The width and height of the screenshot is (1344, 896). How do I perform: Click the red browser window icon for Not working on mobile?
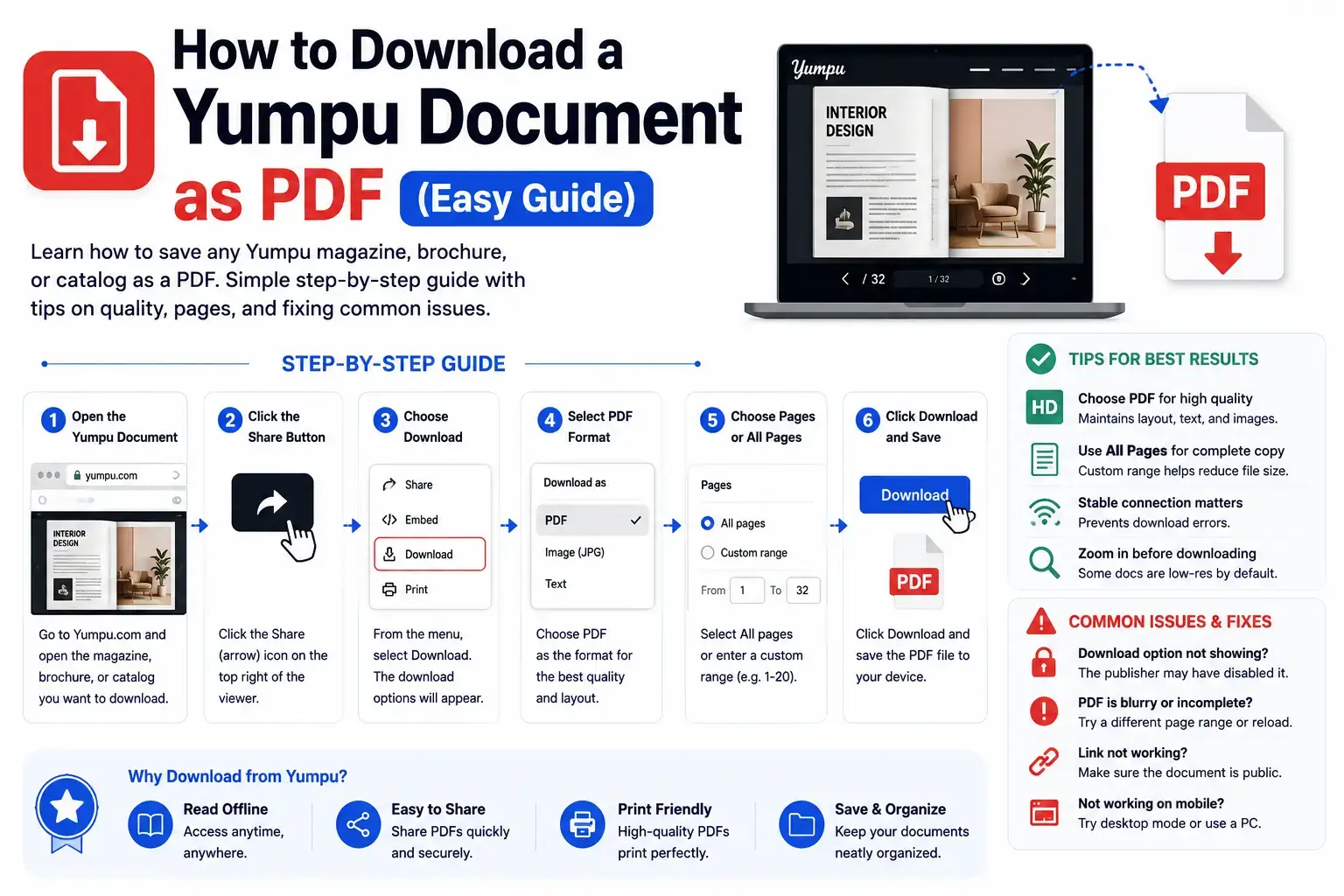coord(1043,813)
